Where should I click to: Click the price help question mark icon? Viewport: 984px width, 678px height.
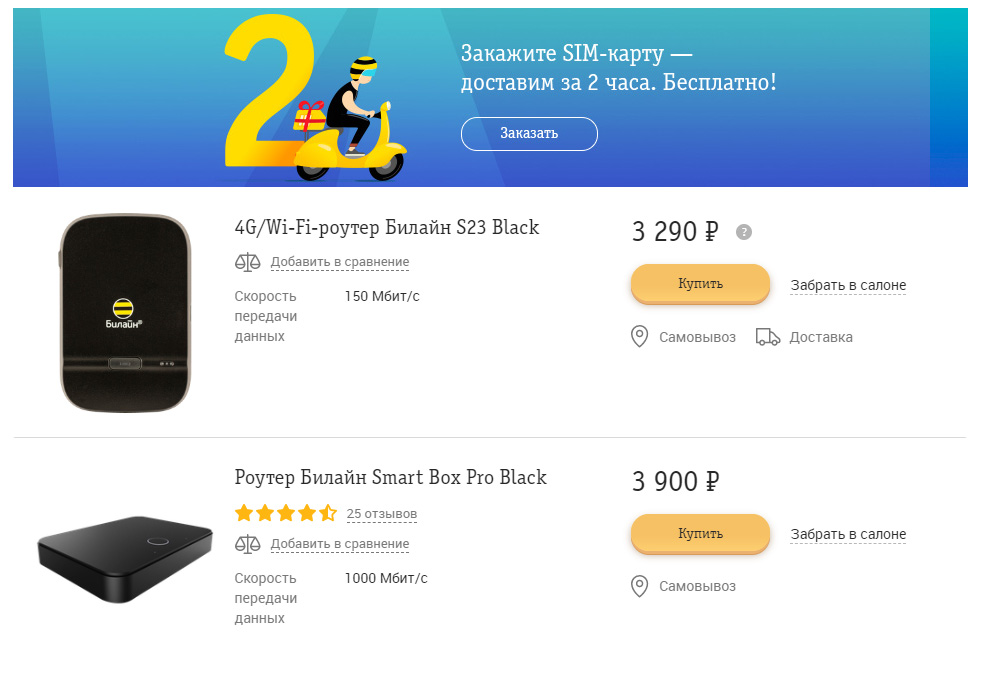[743, 232]
